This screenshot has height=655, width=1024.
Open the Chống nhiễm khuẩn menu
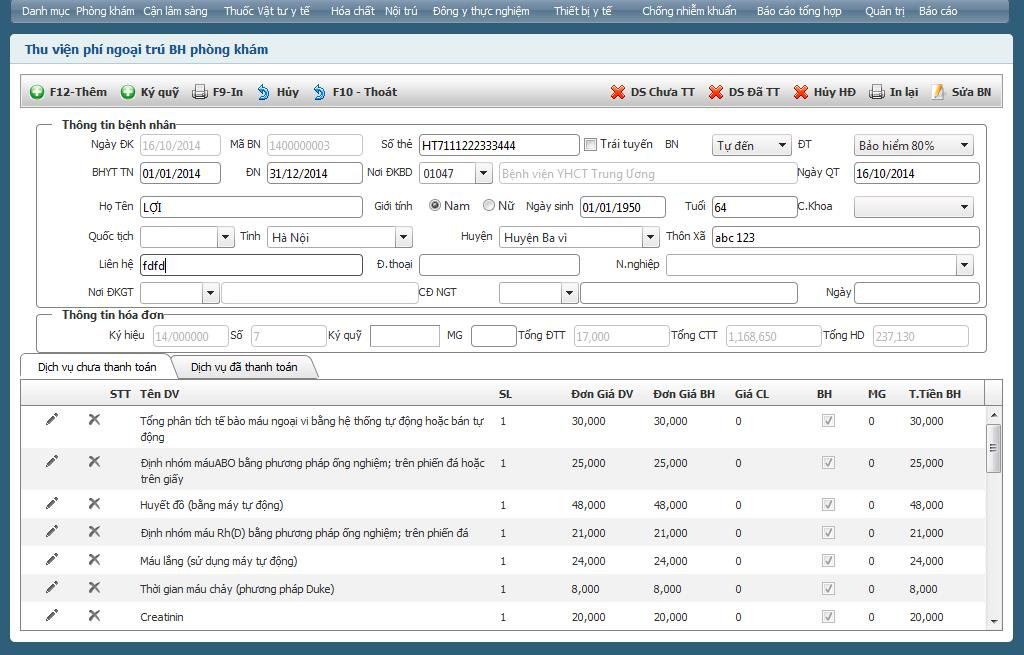689,11
